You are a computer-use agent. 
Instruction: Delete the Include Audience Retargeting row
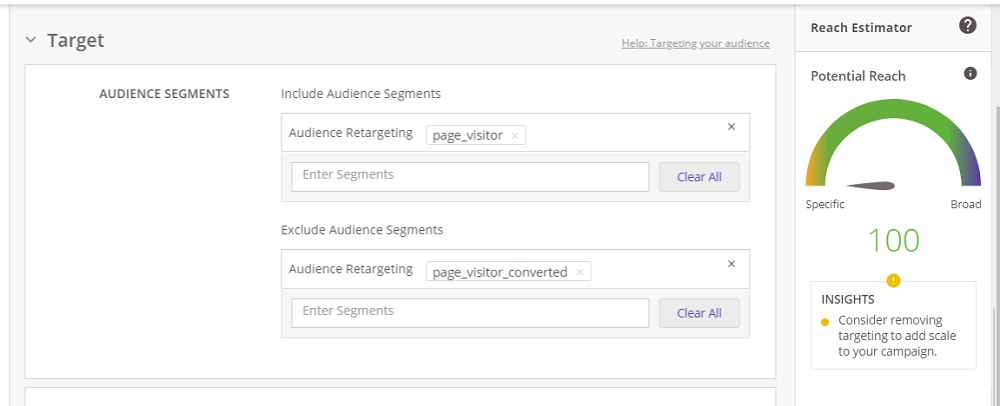[x=731, y=127]
